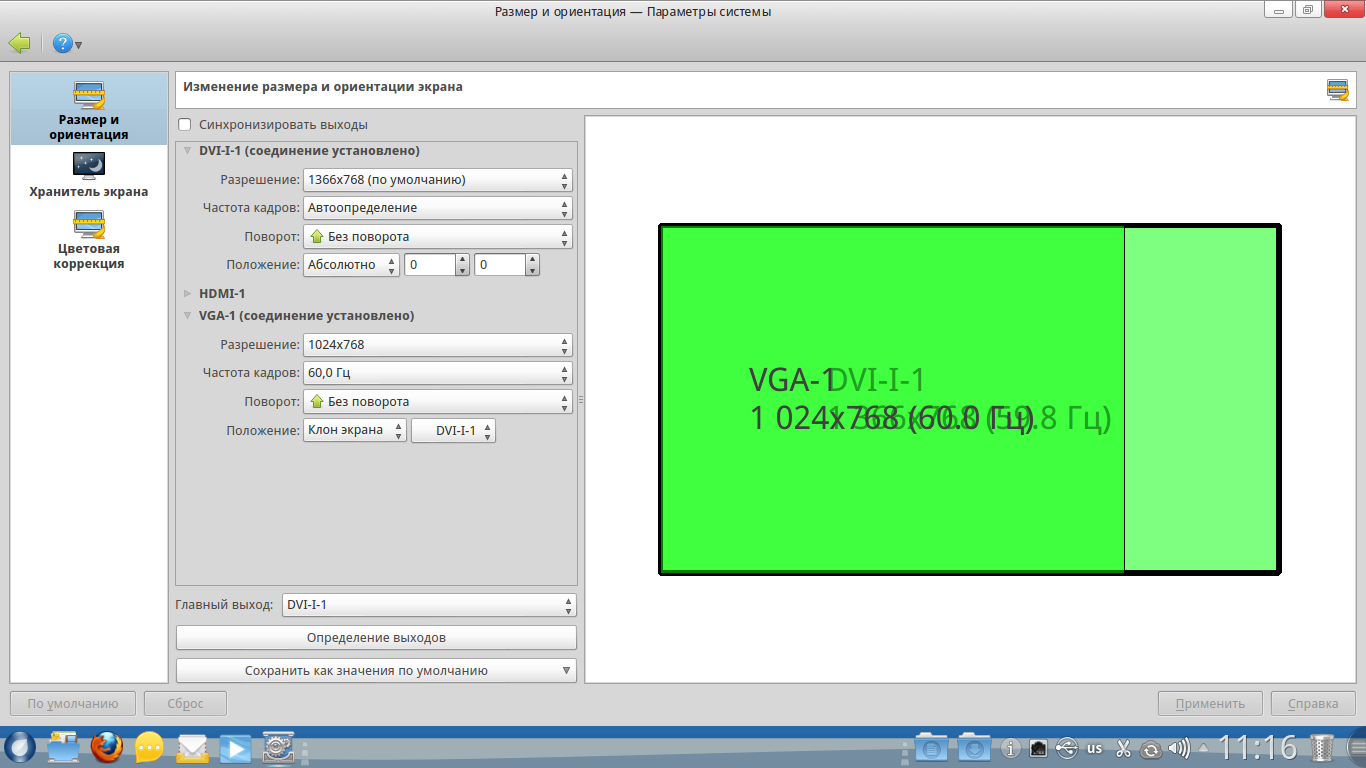Screen dimensions: 1366x768
Task: Click the notifications info tray icon
Action: [x=1011, y=748]
